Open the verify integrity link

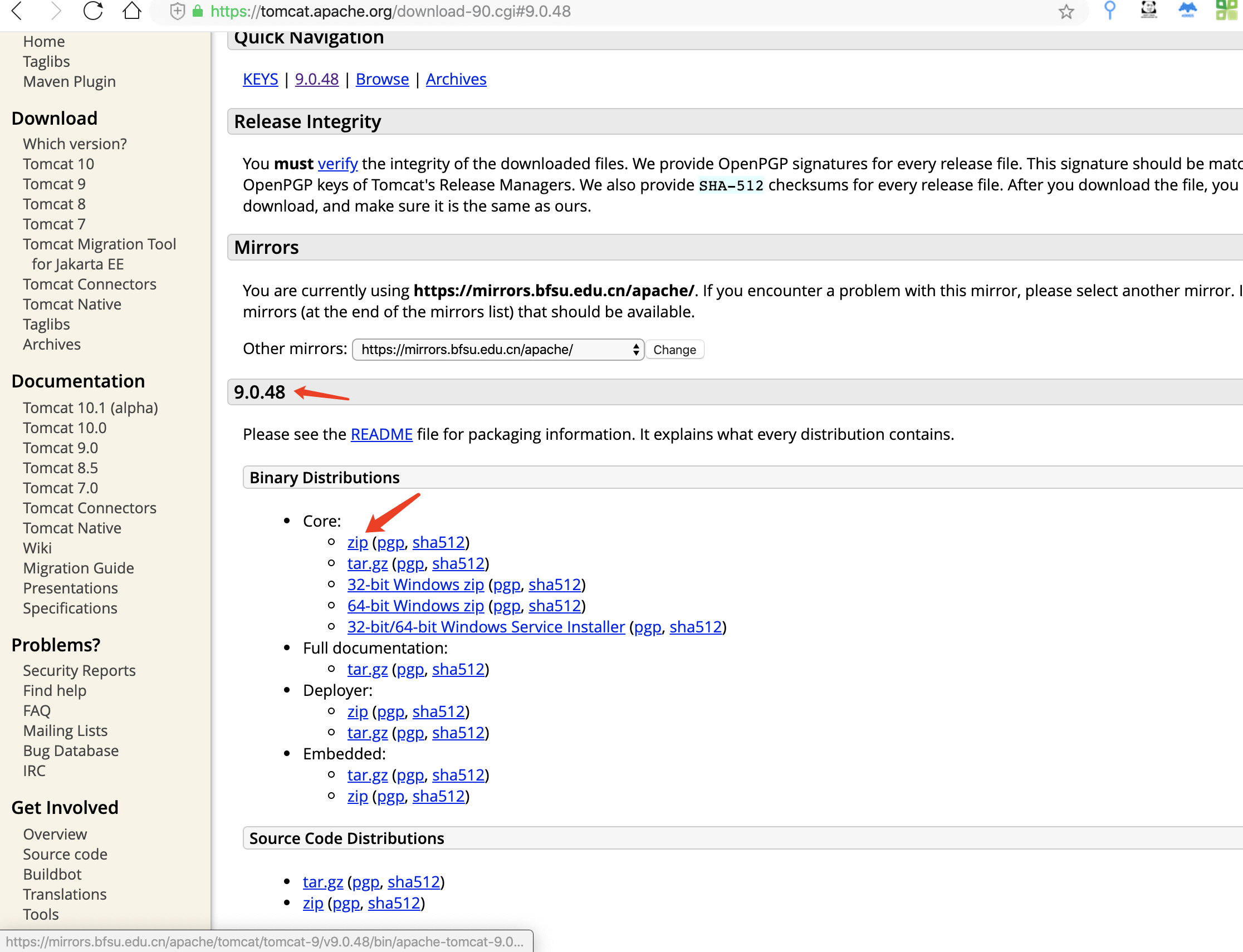337,164
